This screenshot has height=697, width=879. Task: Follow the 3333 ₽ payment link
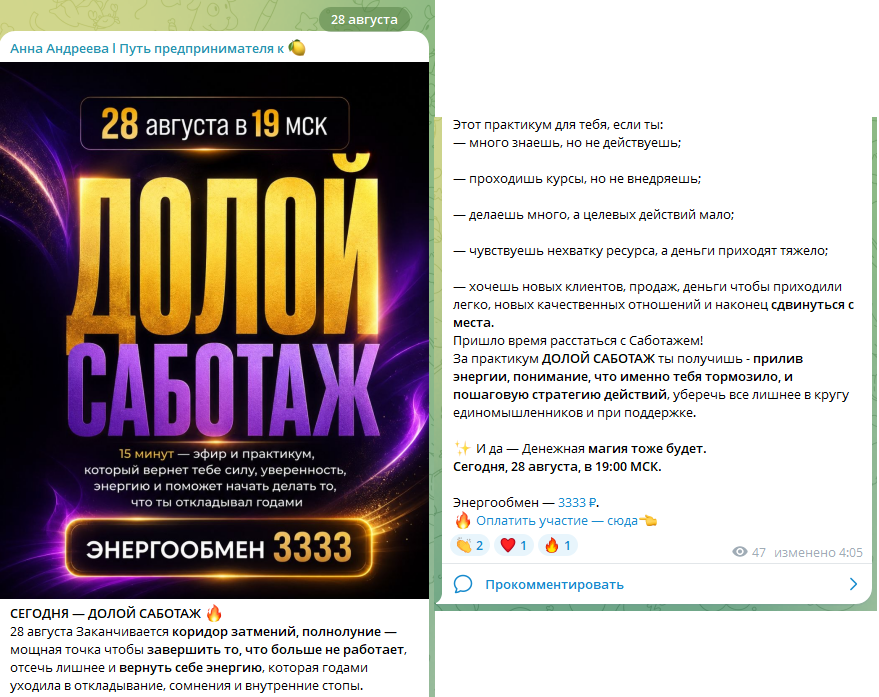click(x=578, y=502)
